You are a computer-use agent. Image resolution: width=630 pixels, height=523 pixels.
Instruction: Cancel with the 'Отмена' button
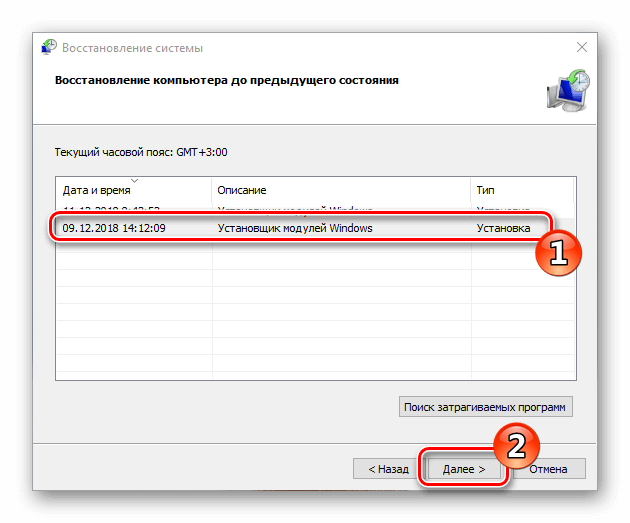coord(548,469)
